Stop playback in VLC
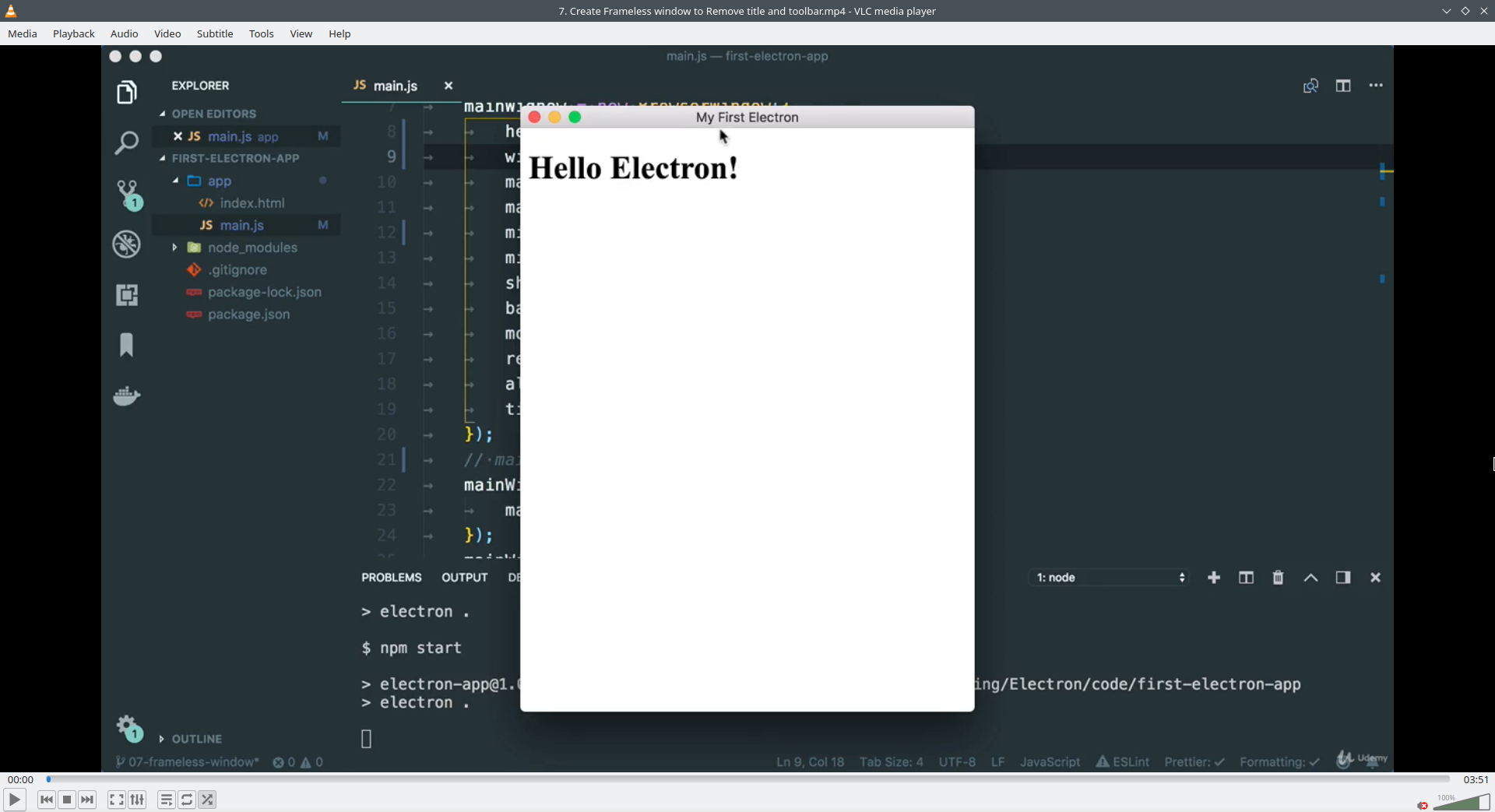Image resolution: width=1495 pixels, height=812 pixels. pyautogui.click(x=67, y=800)
